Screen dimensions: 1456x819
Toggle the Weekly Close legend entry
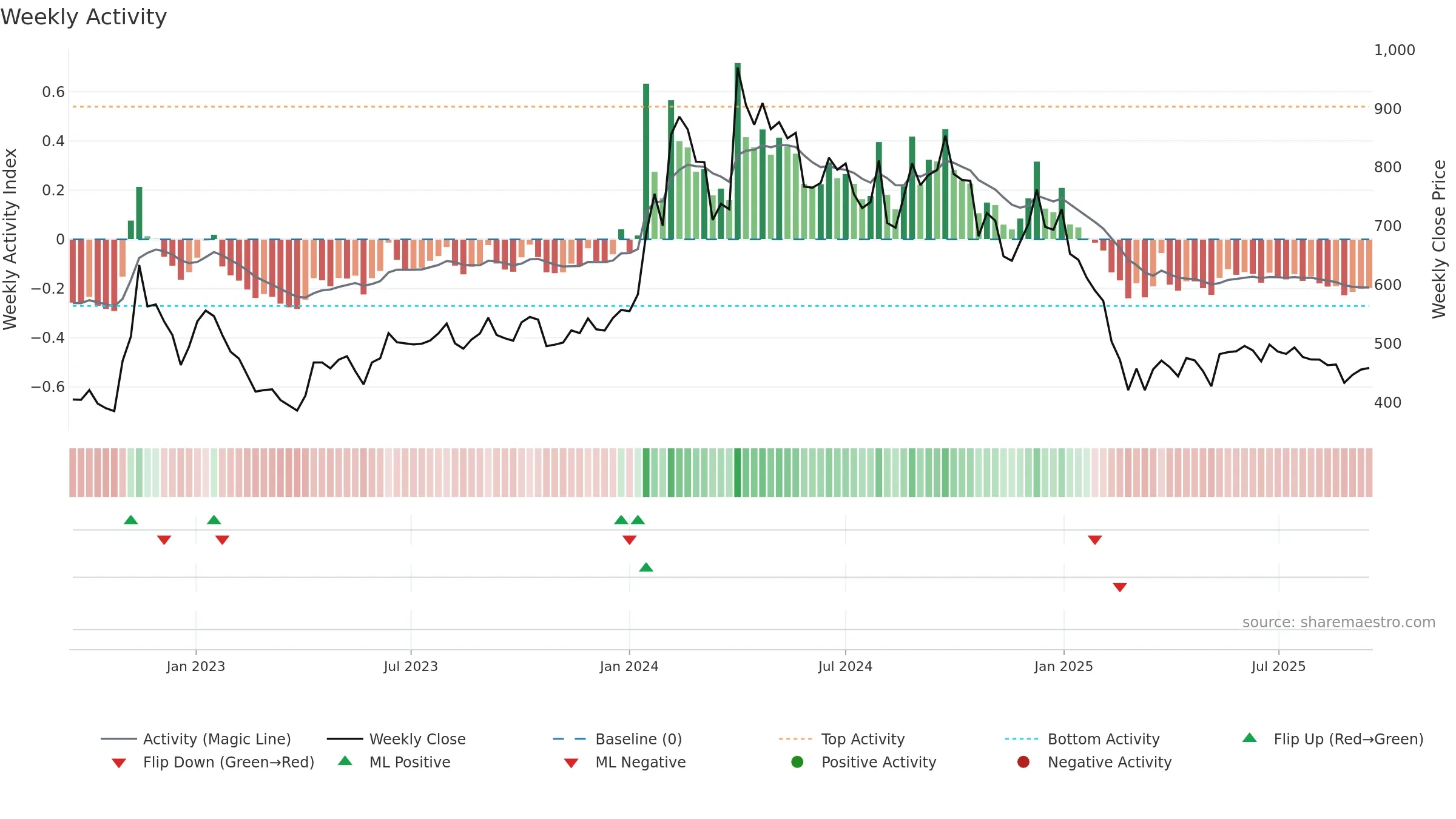click(396, 739)
